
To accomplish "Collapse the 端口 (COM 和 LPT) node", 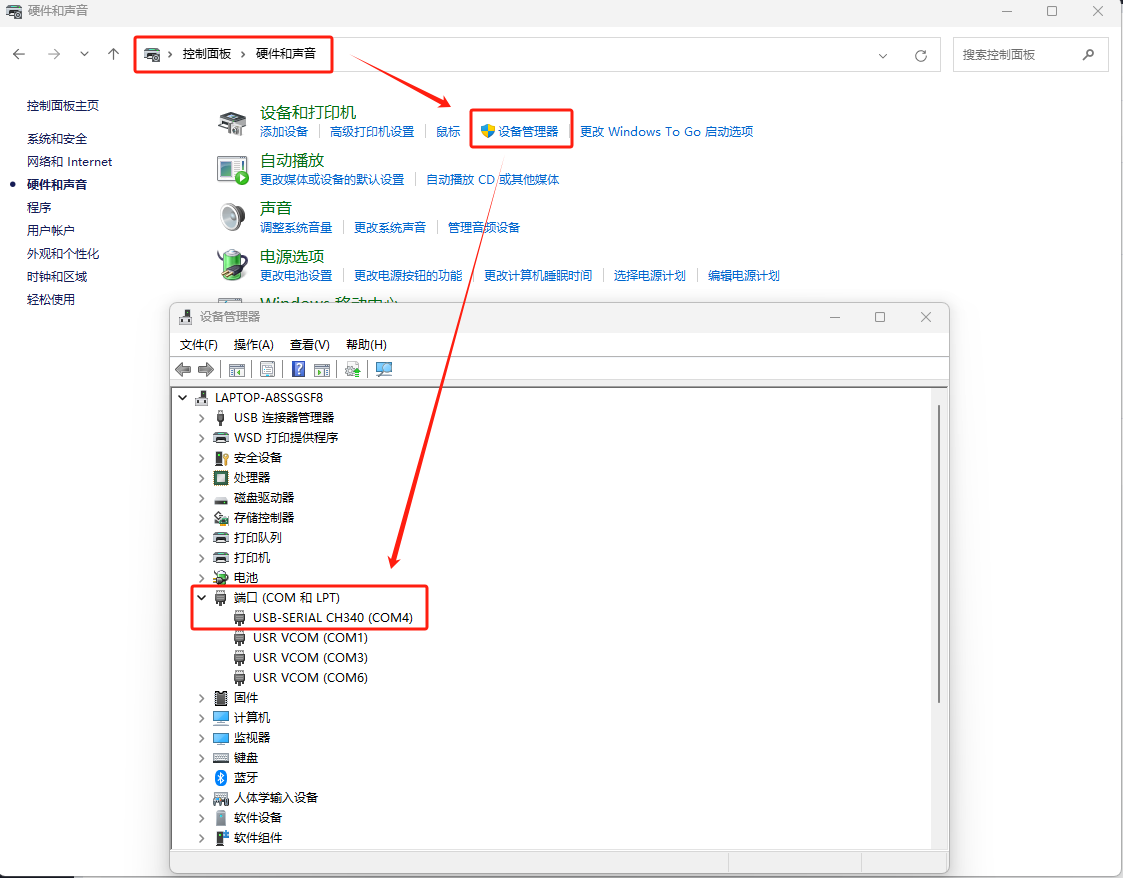I will pos(201,598).
